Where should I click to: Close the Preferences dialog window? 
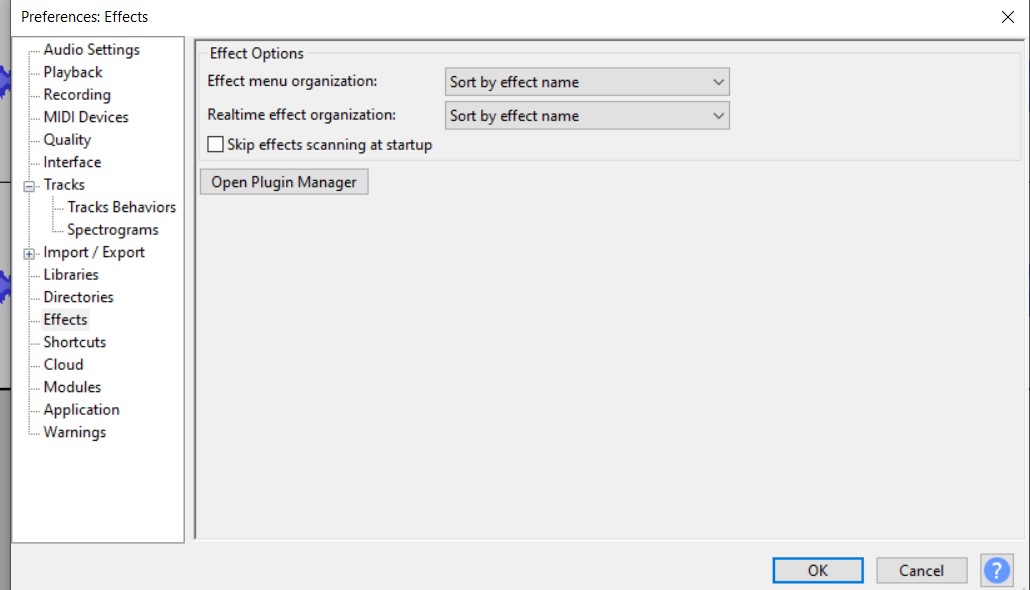(1006, 16)
